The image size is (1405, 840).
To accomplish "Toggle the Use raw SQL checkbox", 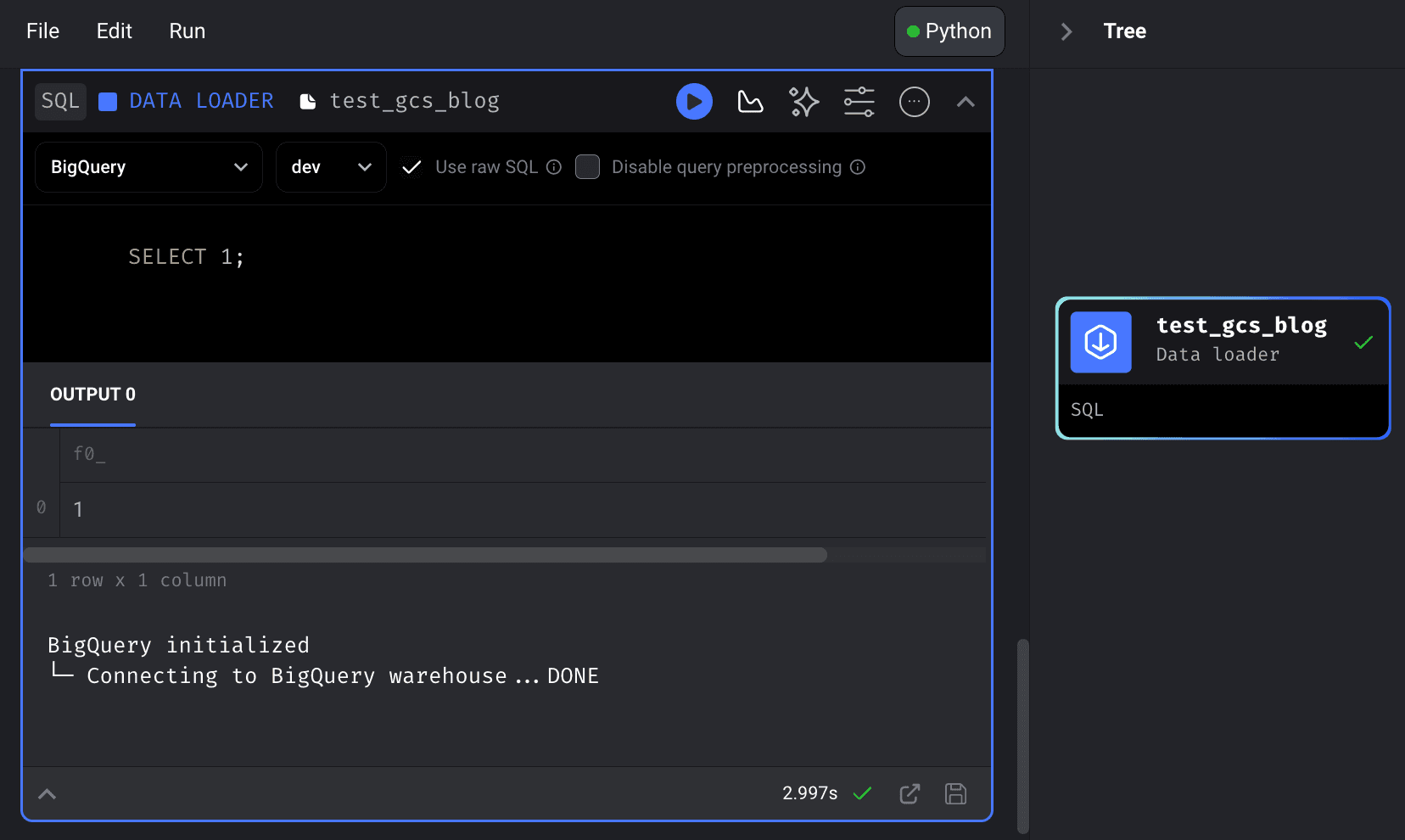I will (x=411, y=167).
